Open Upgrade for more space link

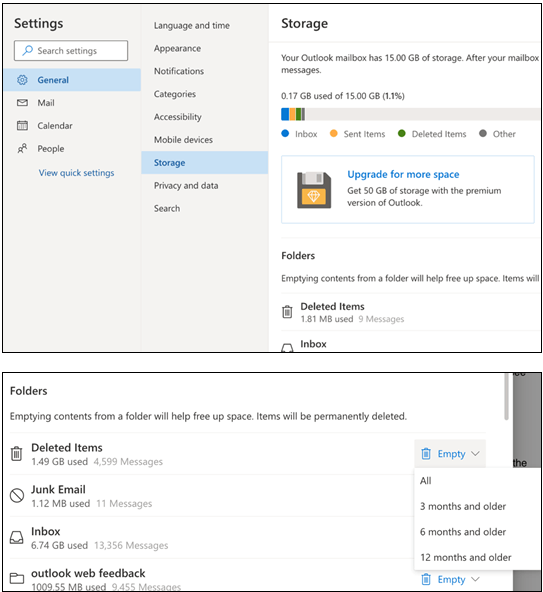pyautogui.click(x=403, y=174)
